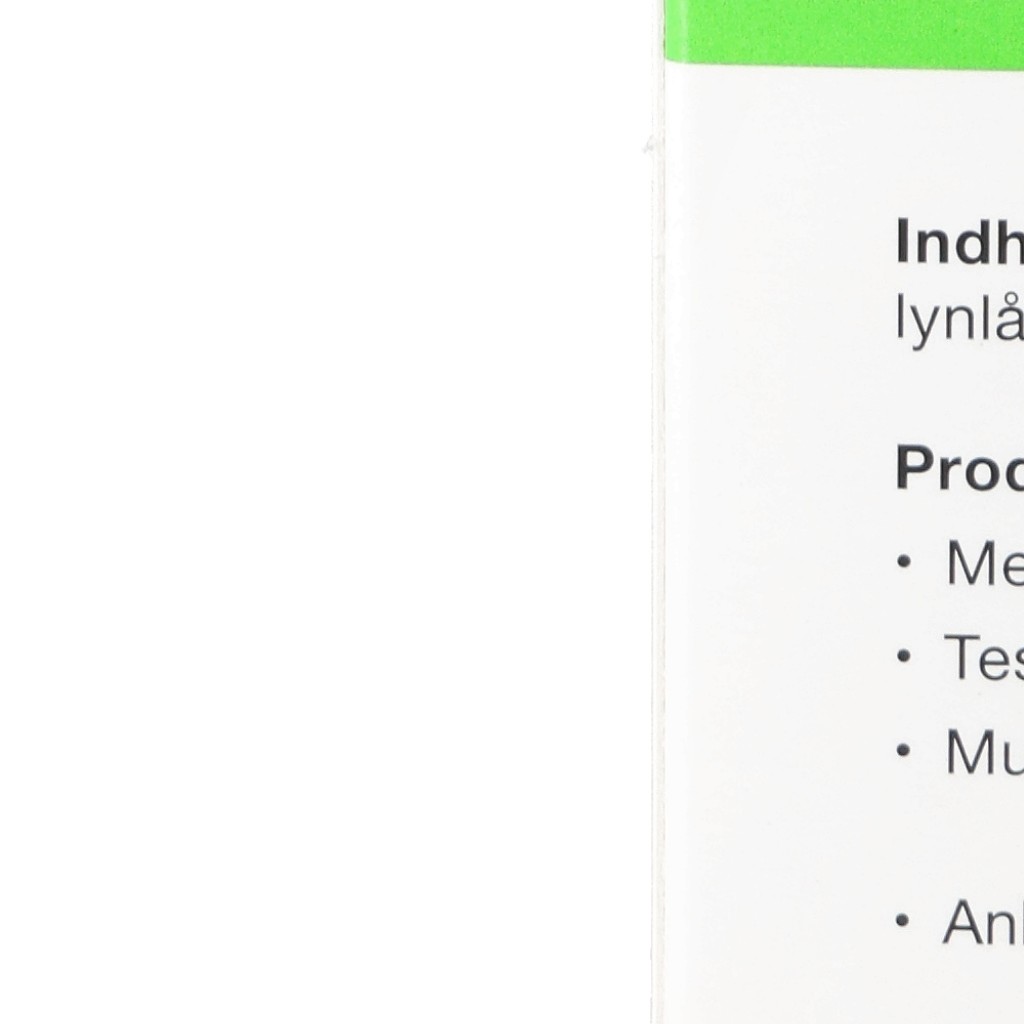This screenshot has width=1024, height=1024.
Task: Click the bold "Indh" heading text
Action: [958, 243]
